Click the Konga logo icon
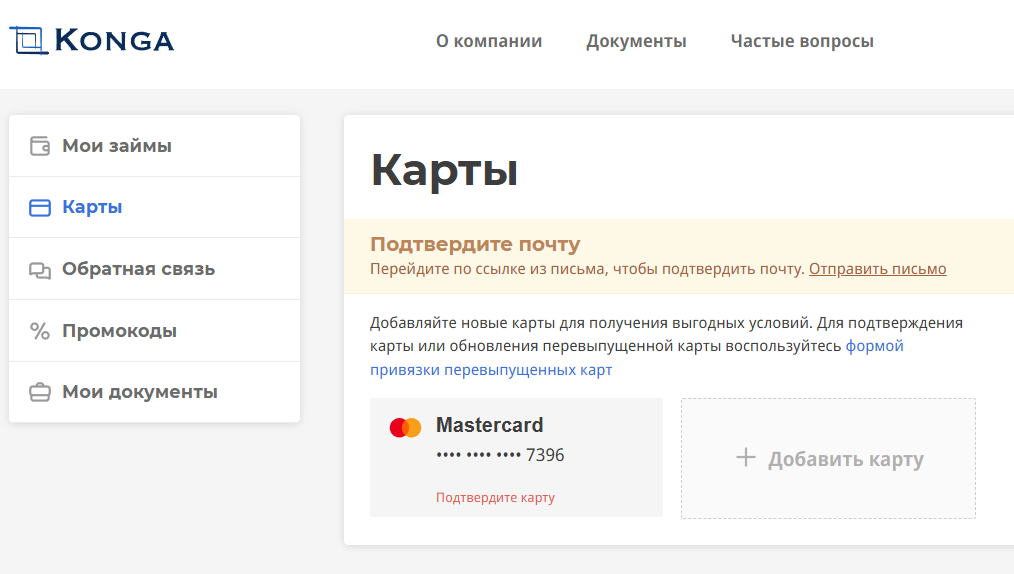The image size is (1014, 574). point(29,40)
